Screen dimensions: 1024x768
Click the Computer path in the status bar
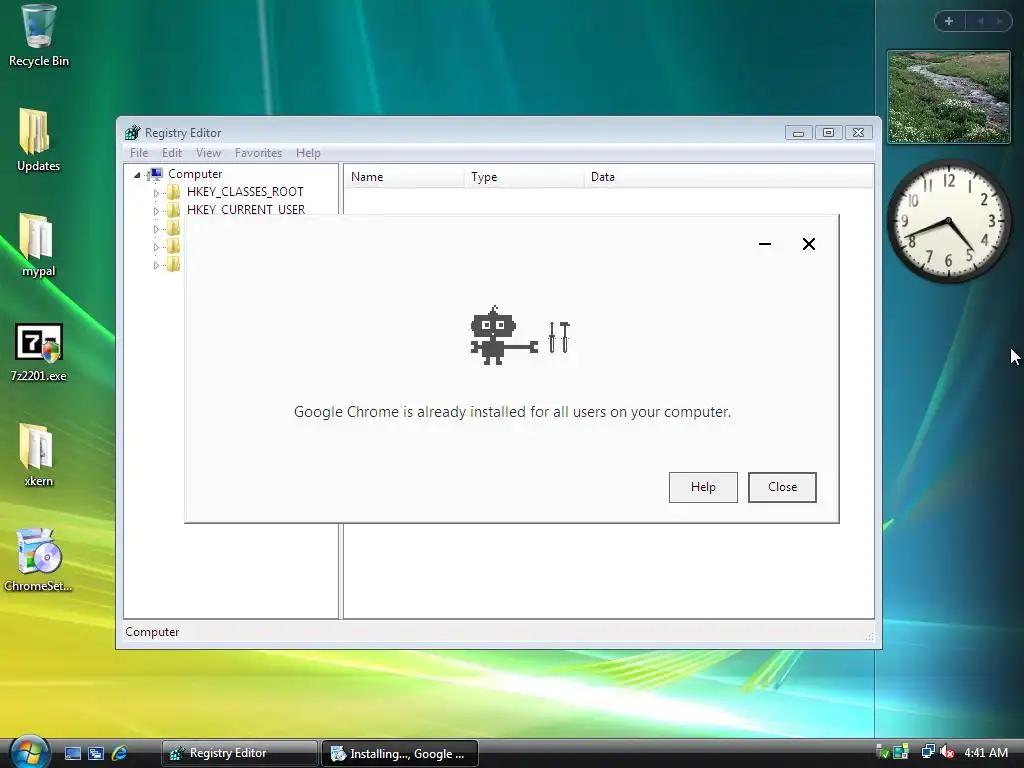click(x=152, y=632)
